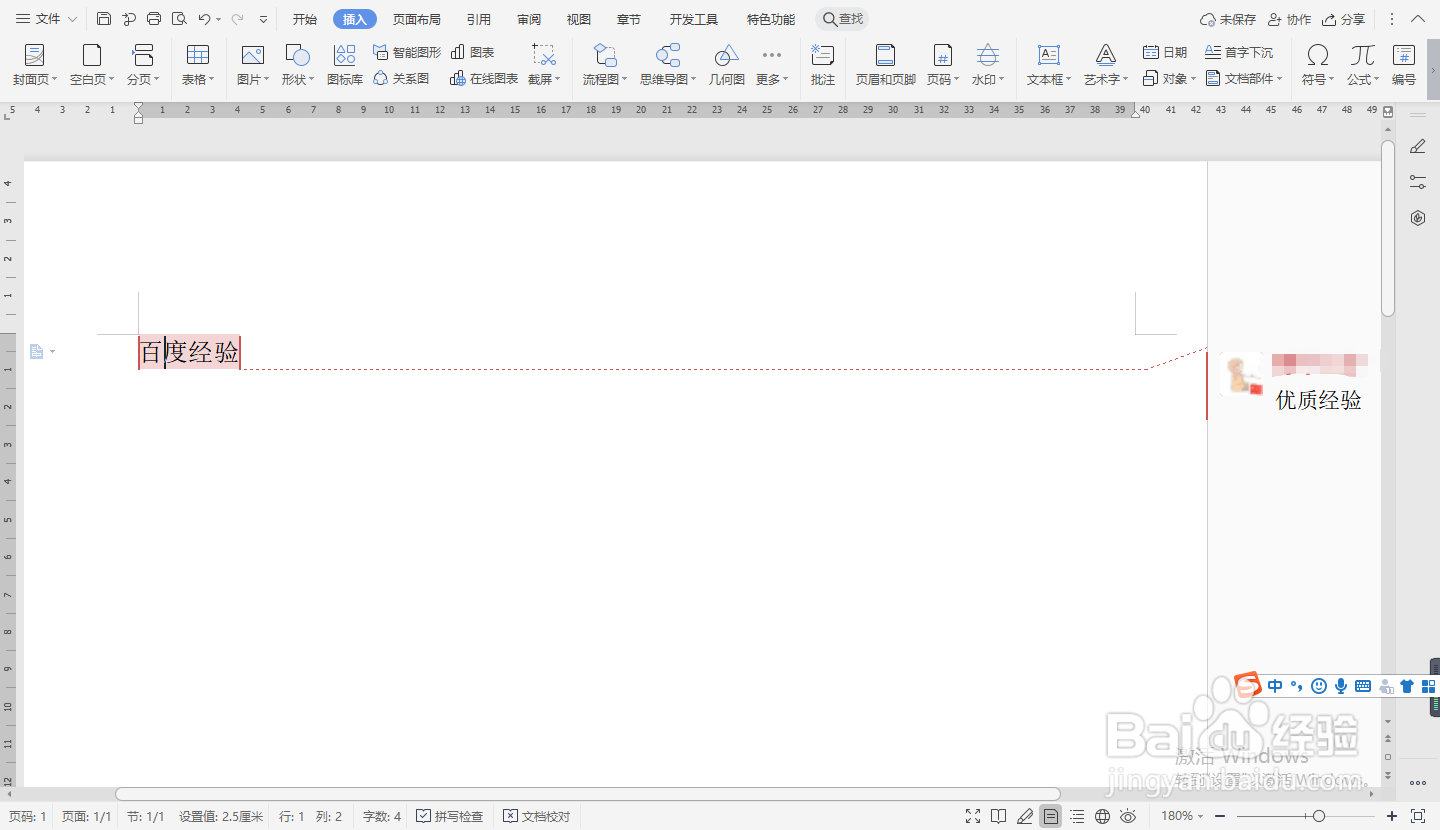Insert a chart (图表)
The height and width of the screenshot is (830, 1440).
click(472, 52)
